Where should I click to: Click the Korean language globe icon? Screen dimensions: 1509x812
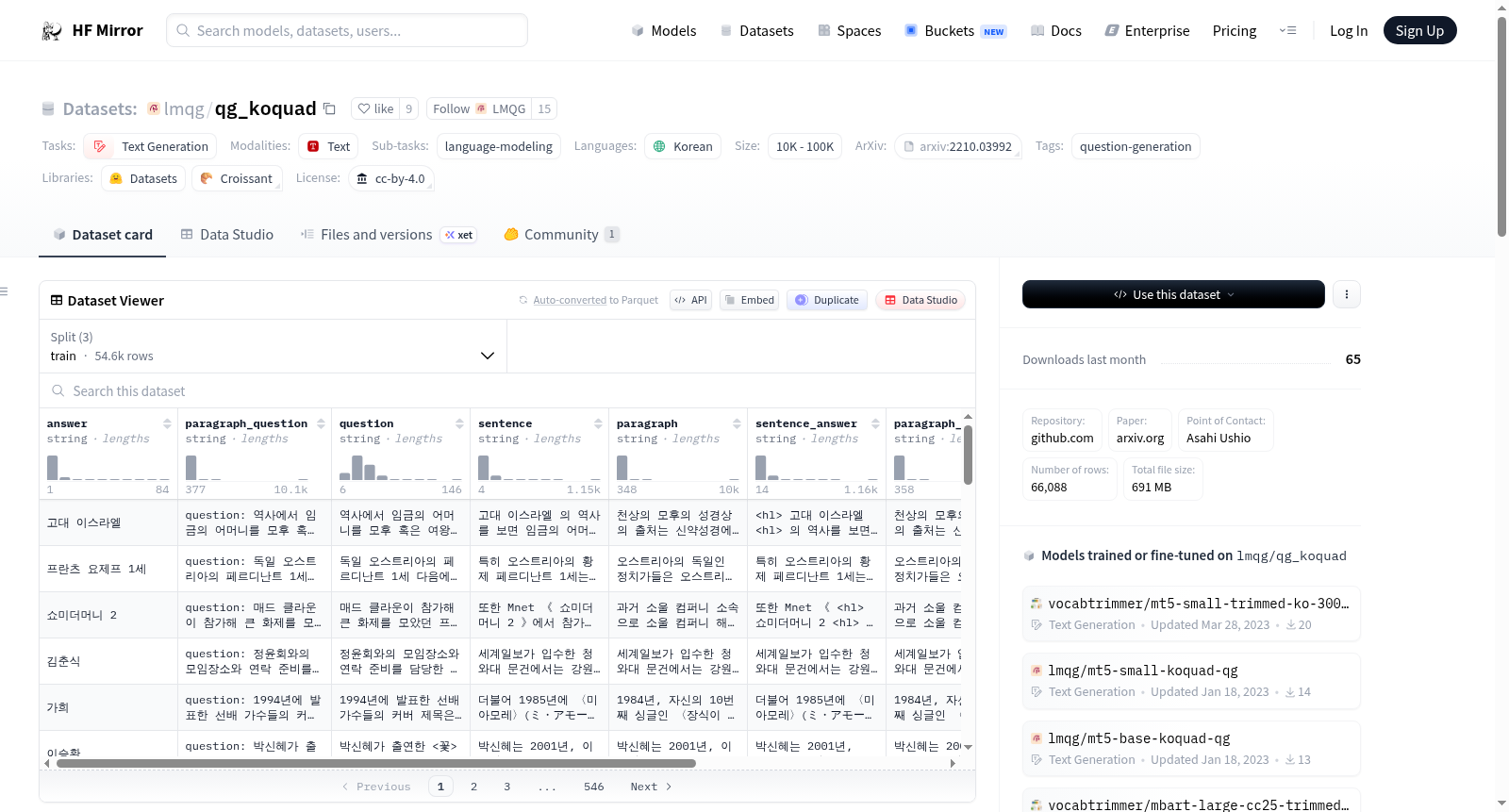pos(659,146)
